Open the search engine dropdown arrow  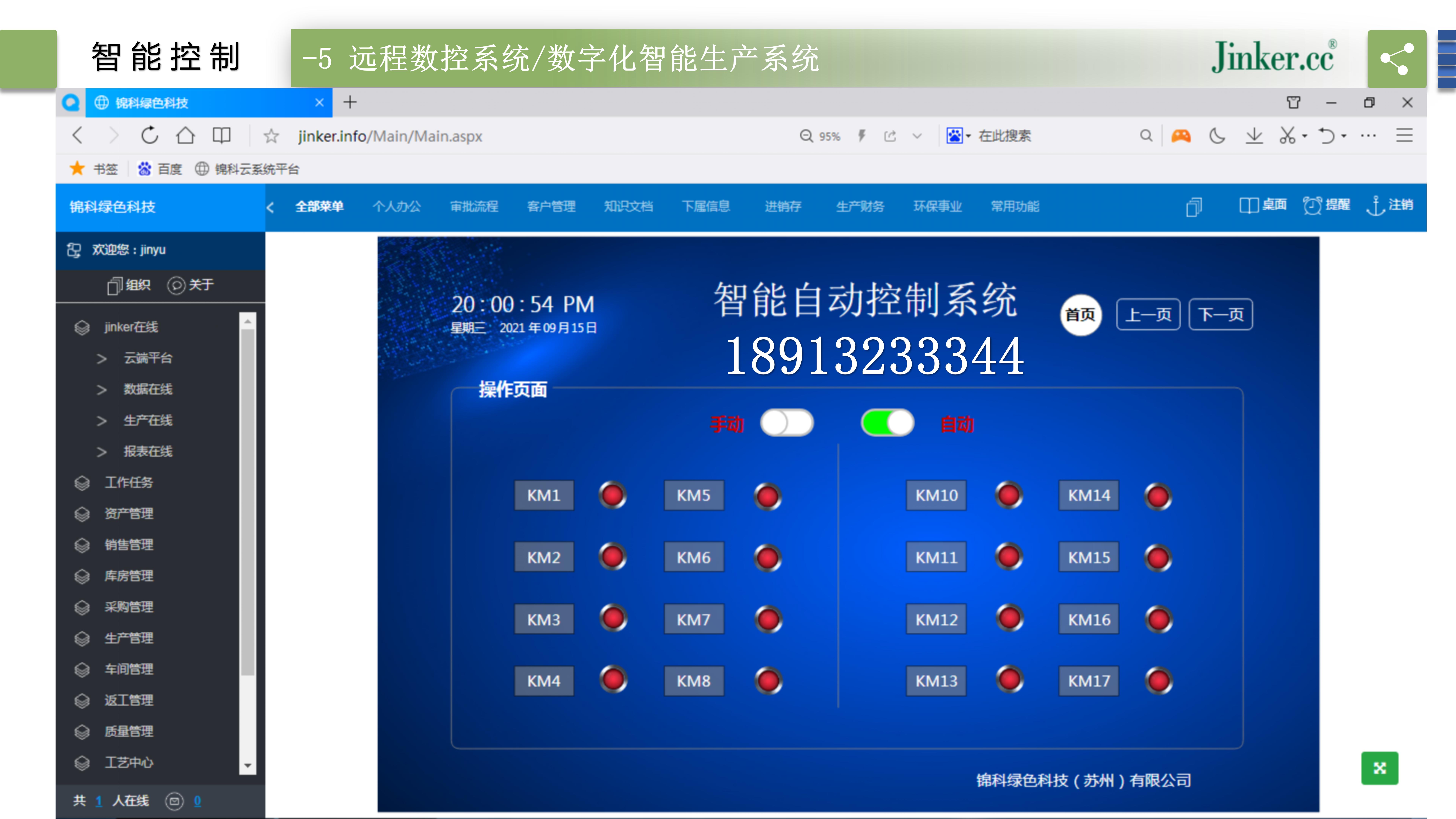coord(968,136)
